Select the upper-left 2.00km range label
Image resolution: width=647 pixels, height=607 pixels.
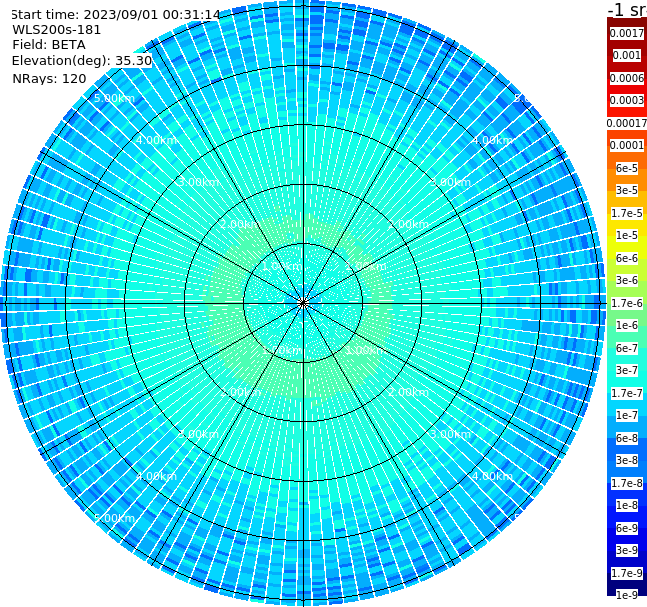point(241,224)
